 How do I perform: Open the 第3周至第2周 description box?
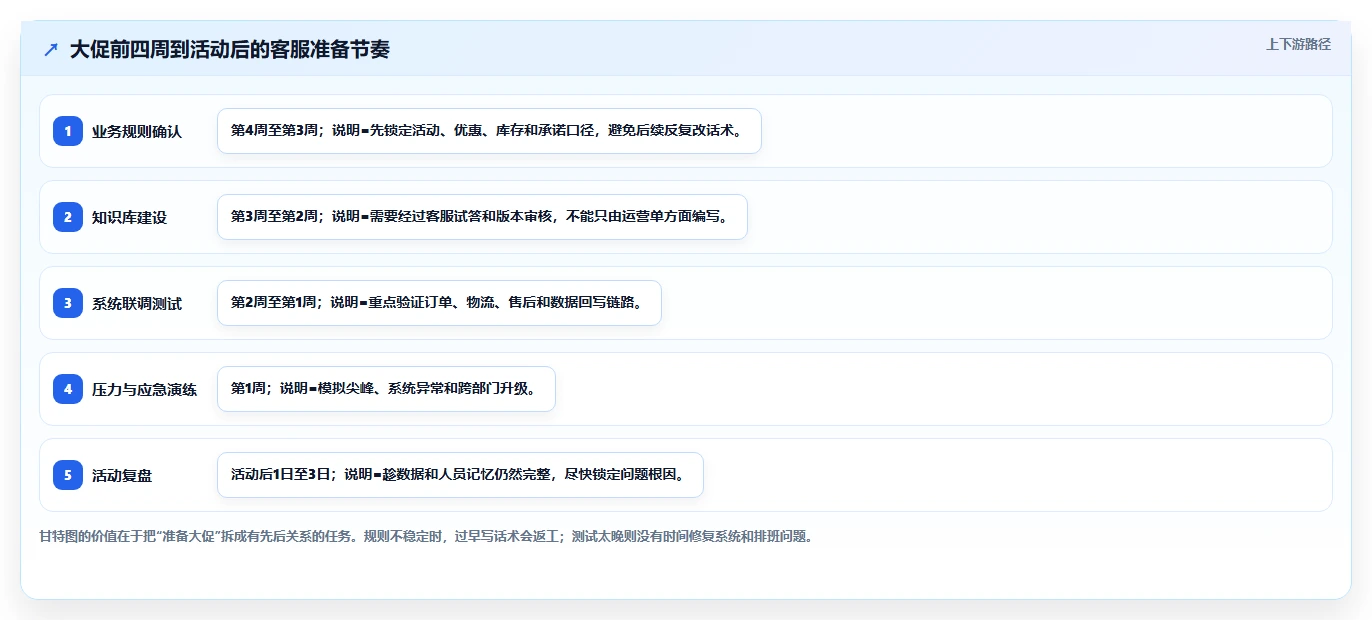[x=482, y=217]
